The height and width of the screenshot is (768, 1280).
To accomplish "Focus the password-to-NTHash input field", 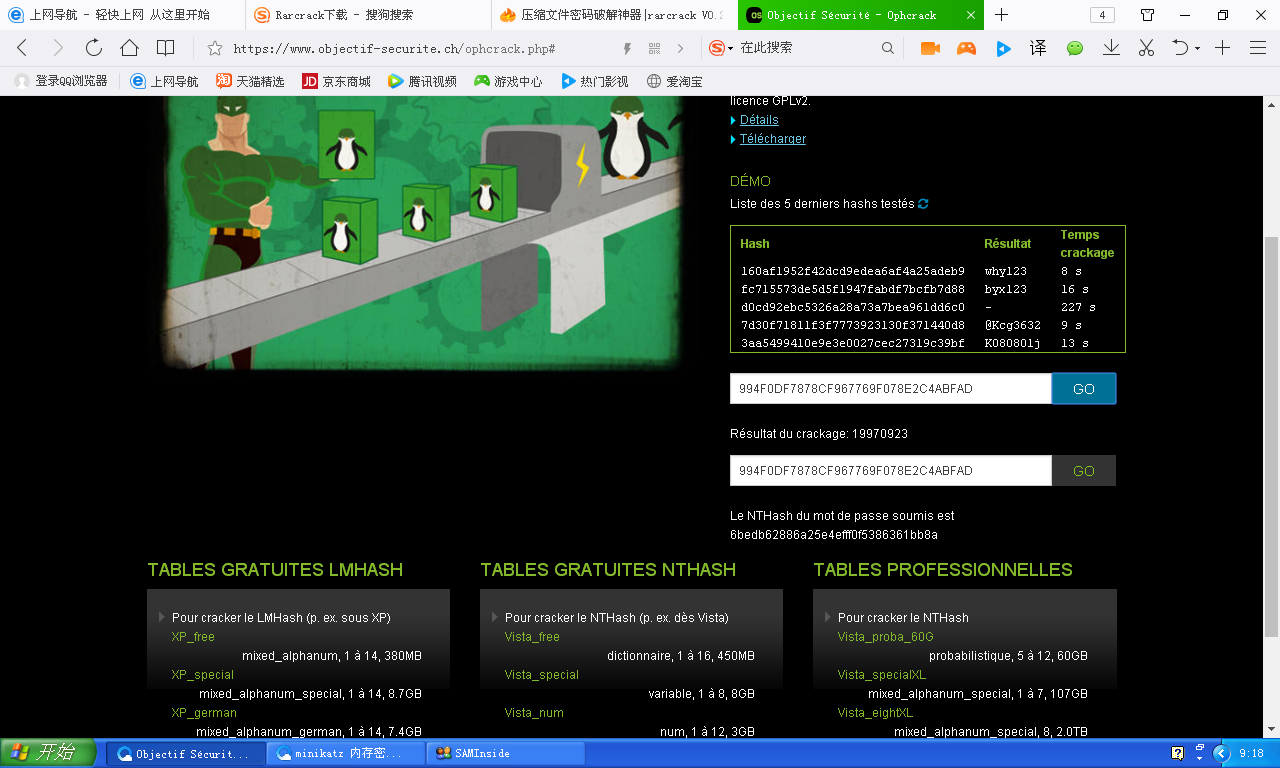I will [x=891, y=471].
